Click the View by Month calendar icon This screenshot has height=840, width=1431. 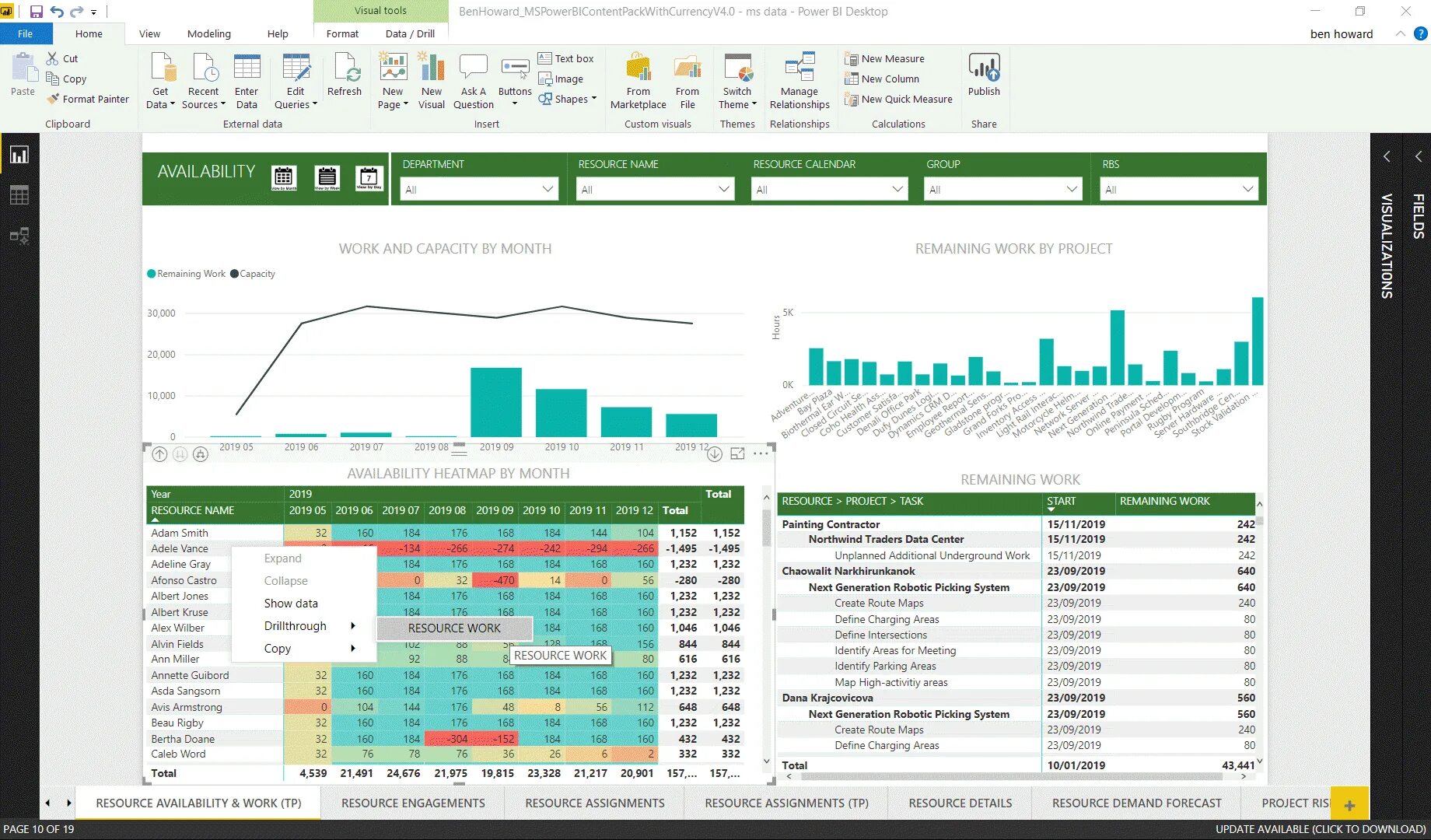point(284,177)
